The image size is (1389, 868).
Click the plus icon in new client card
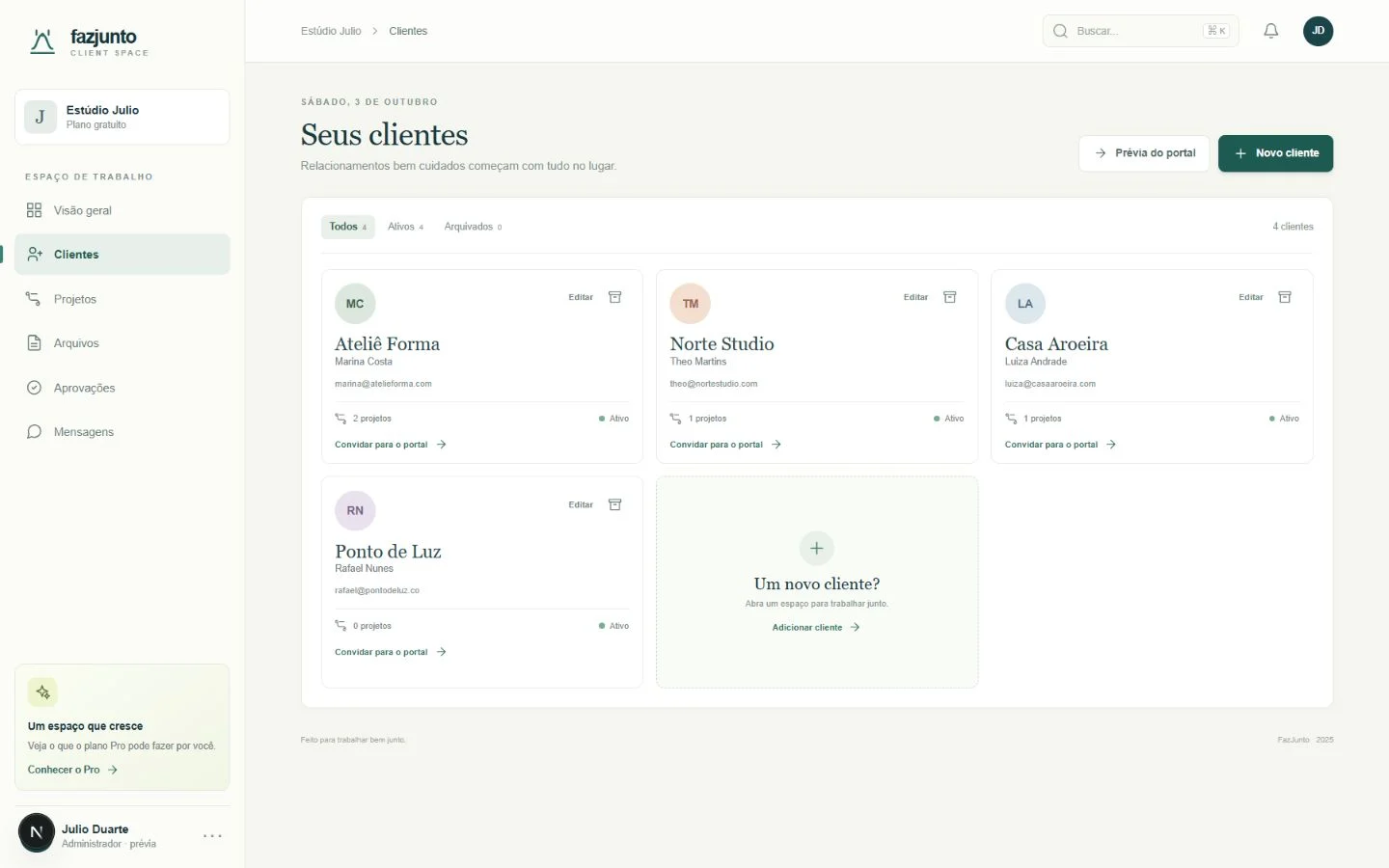[x=816, y=548]
